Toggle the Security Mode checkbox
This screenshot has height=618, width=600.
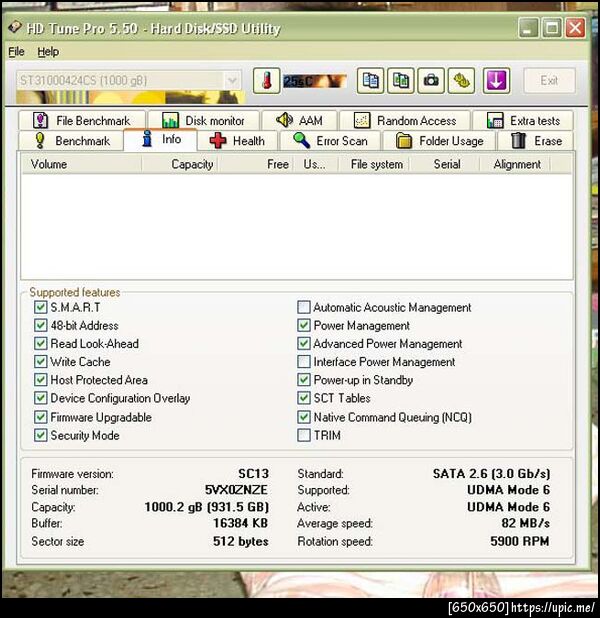40,435
